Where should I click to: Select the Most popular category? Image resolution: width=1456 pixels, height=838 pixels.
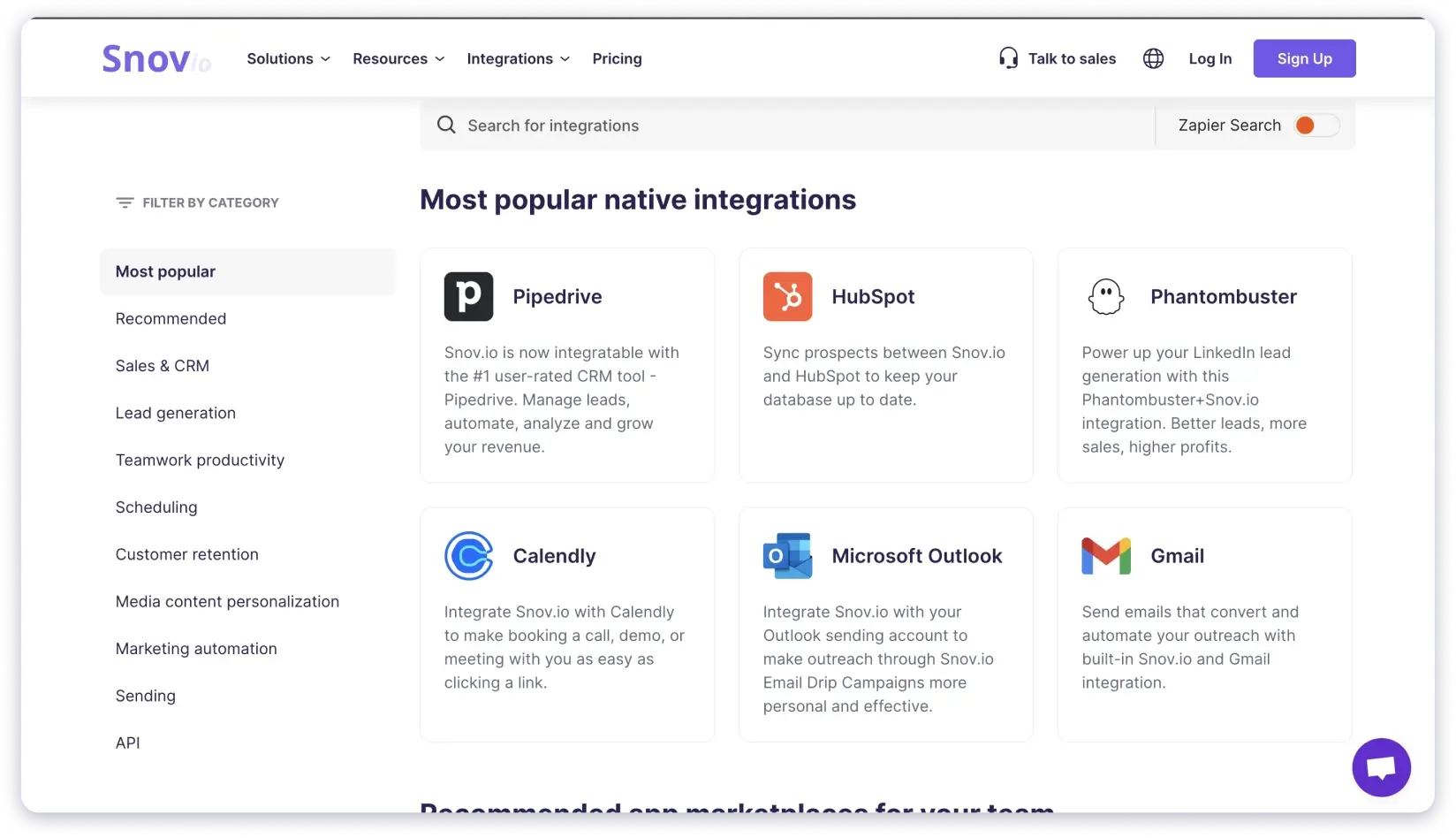click(x=165, y=271)
